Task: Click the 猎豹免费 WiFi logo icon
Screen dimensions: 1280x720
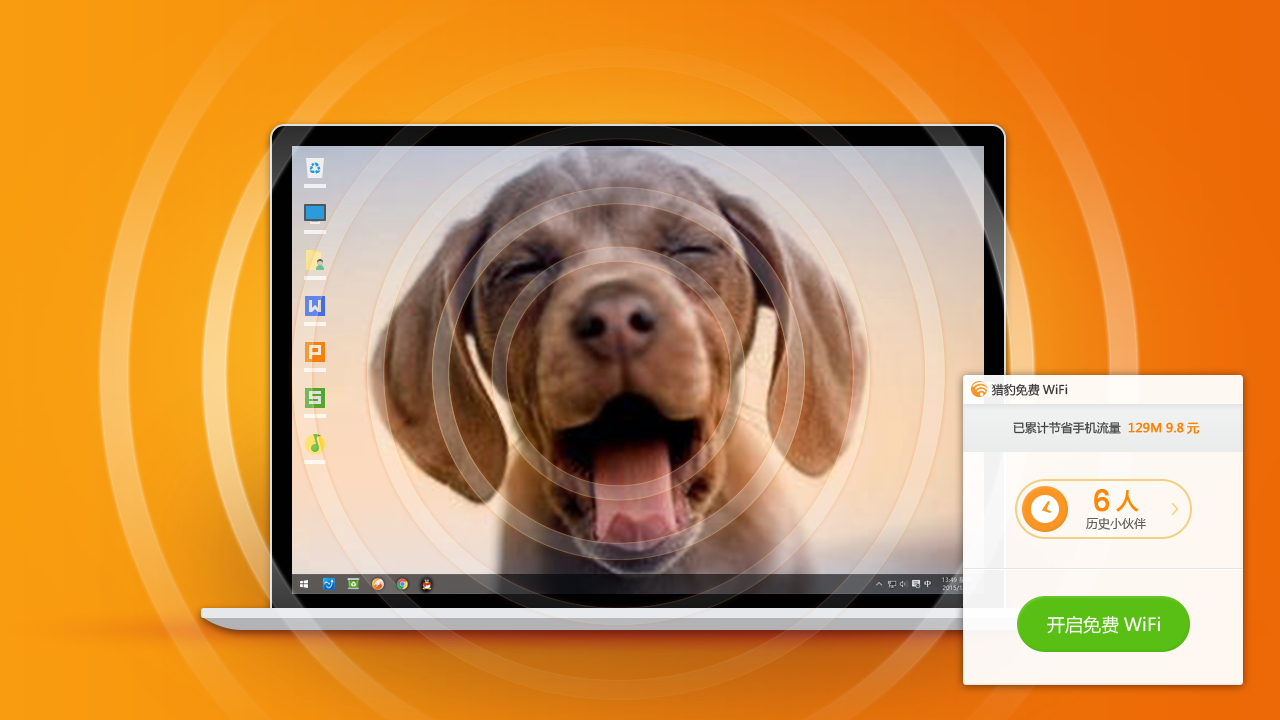Action: pos(978,390)
